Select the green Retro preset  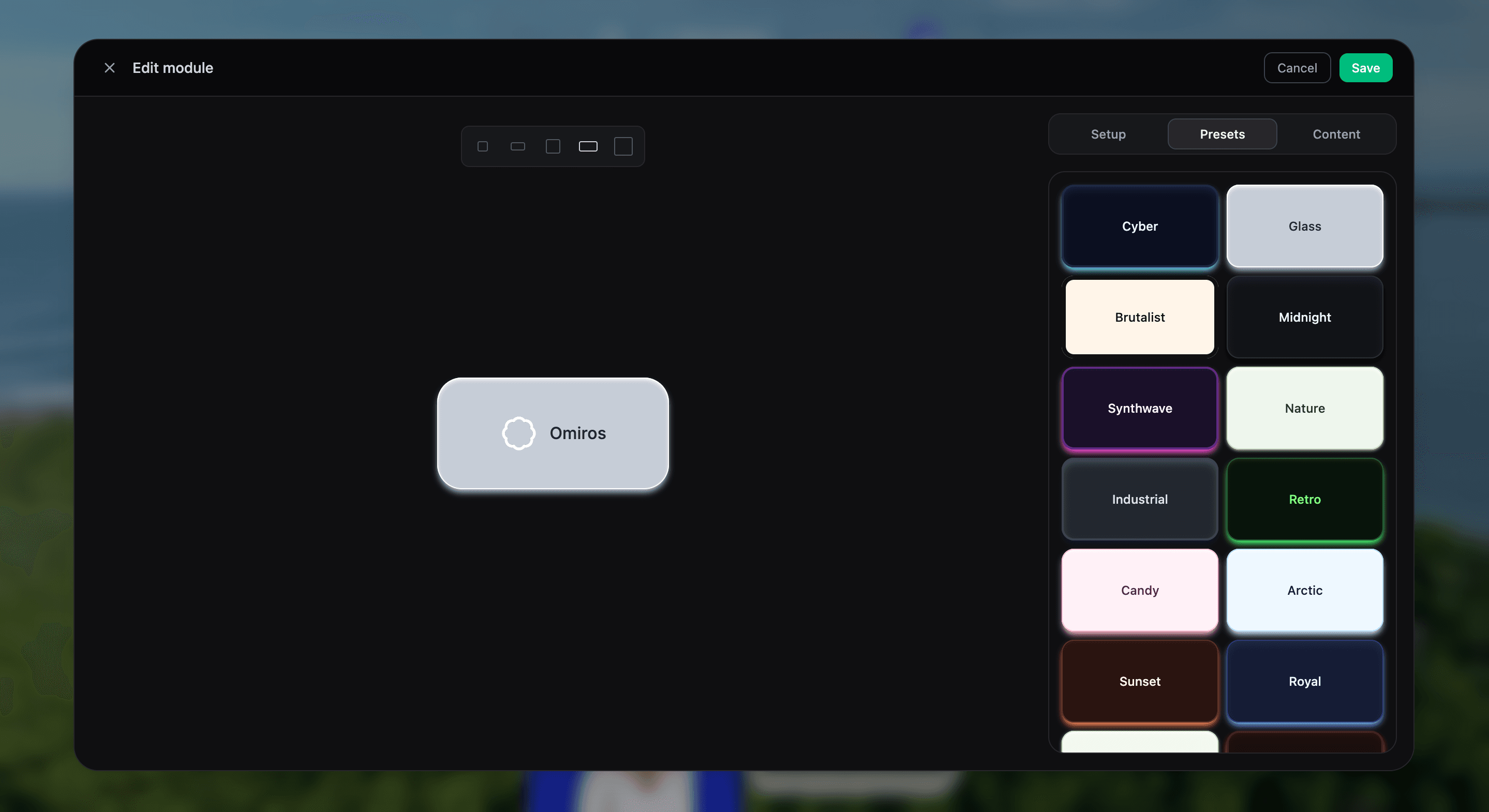point(1305,499)
